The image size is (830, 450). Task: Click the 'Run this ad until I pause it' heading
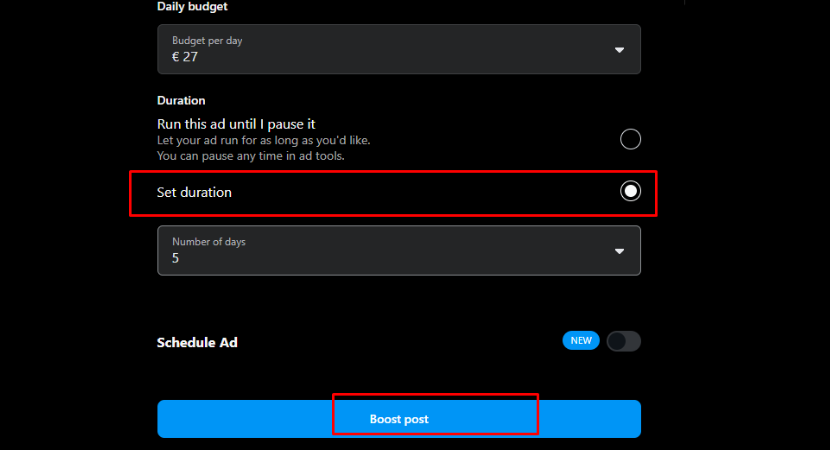point(236,124)
